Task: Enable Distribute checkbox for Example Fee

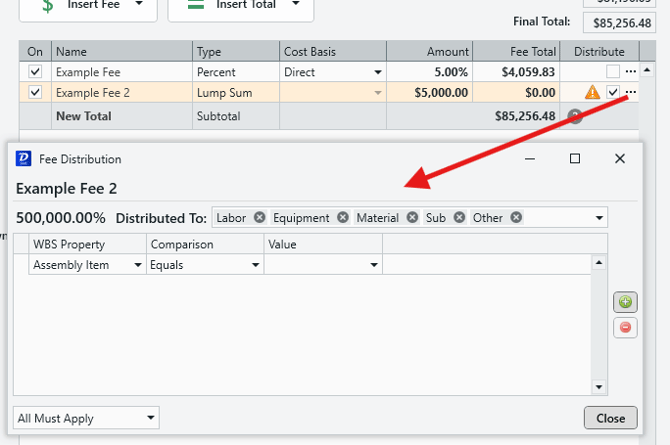Action: pyautogui.click(x=613, y=72)
